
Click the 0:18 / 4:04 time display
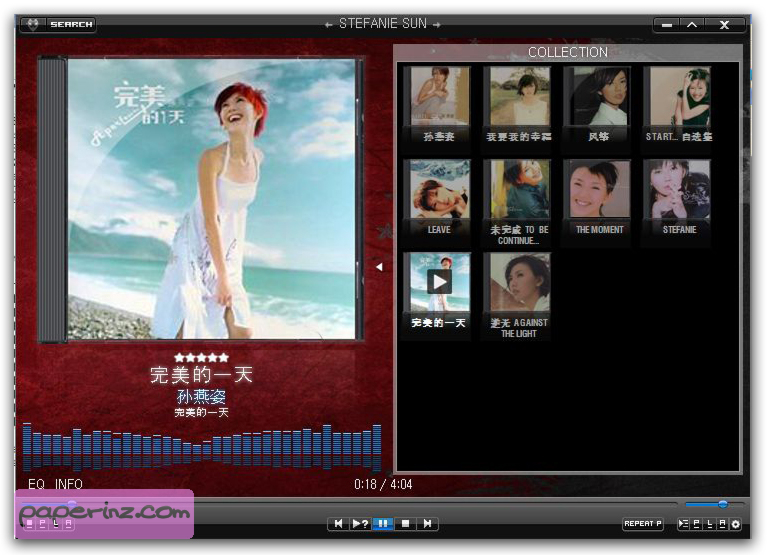point(383,484)
